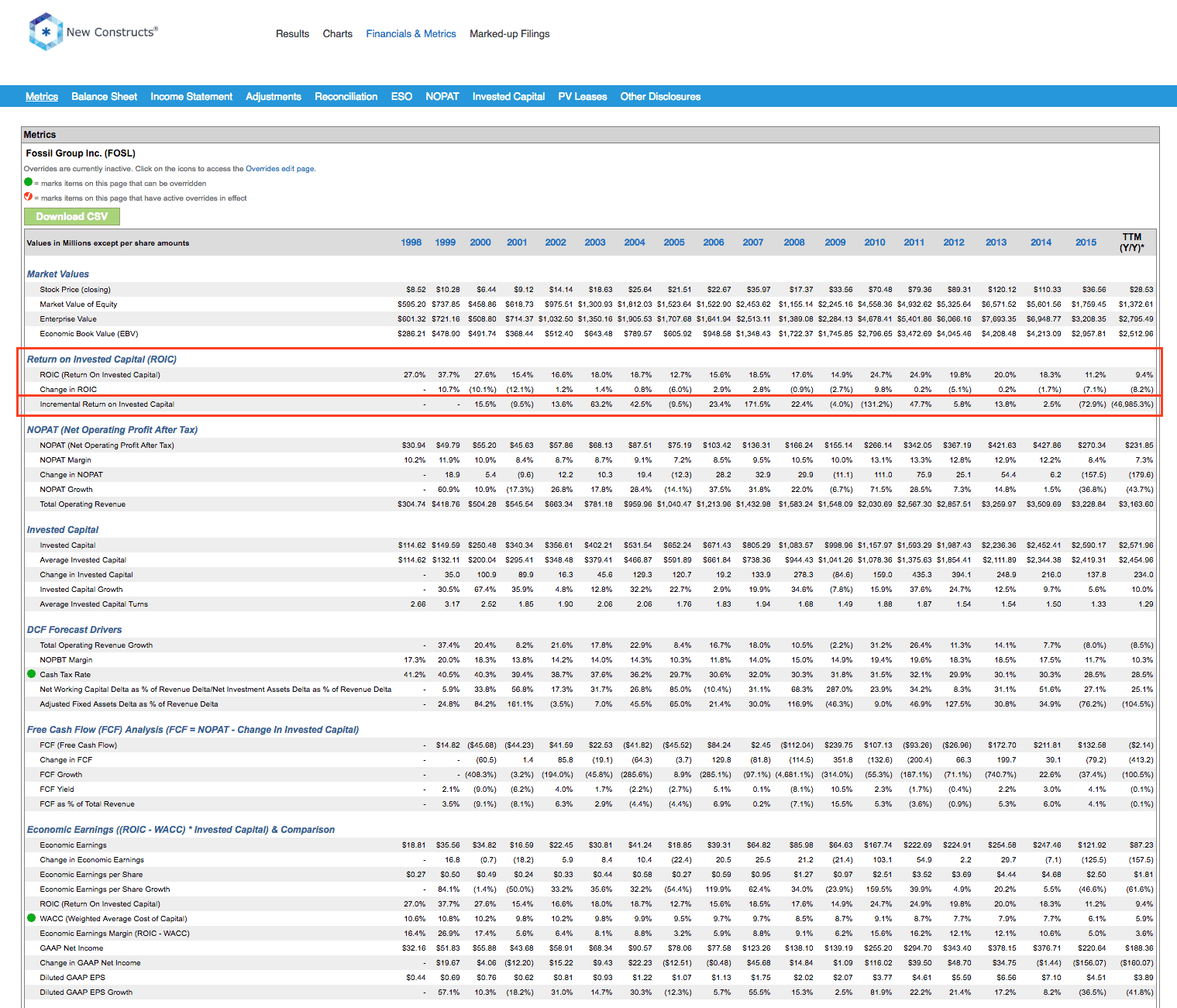The height and width of the screenshot is (1008, 1177).
Task: Click the 2004 year column header
Action: click(x=635, y=243)
